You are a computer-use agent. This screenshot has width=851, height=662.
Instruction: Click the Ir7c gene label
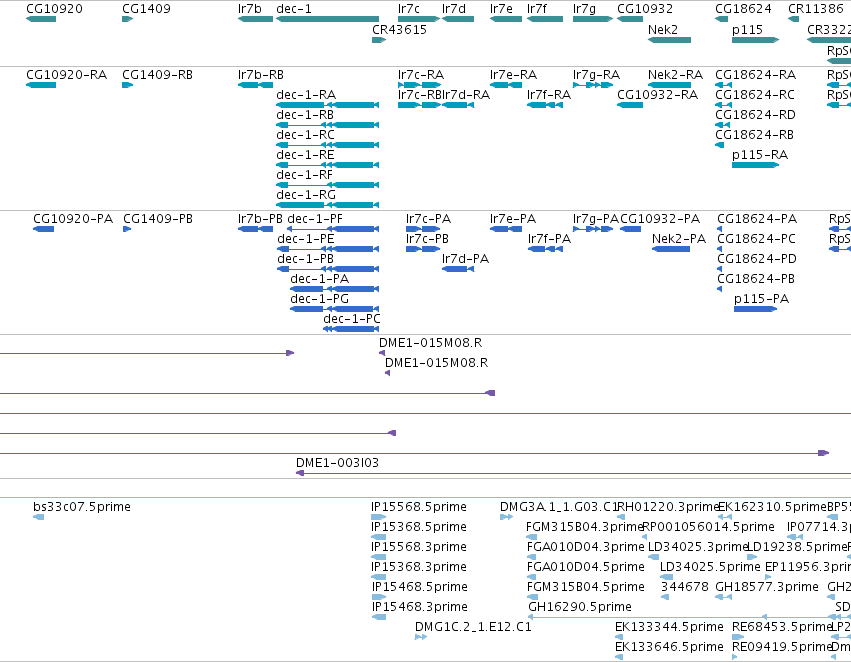click(409, 9)
